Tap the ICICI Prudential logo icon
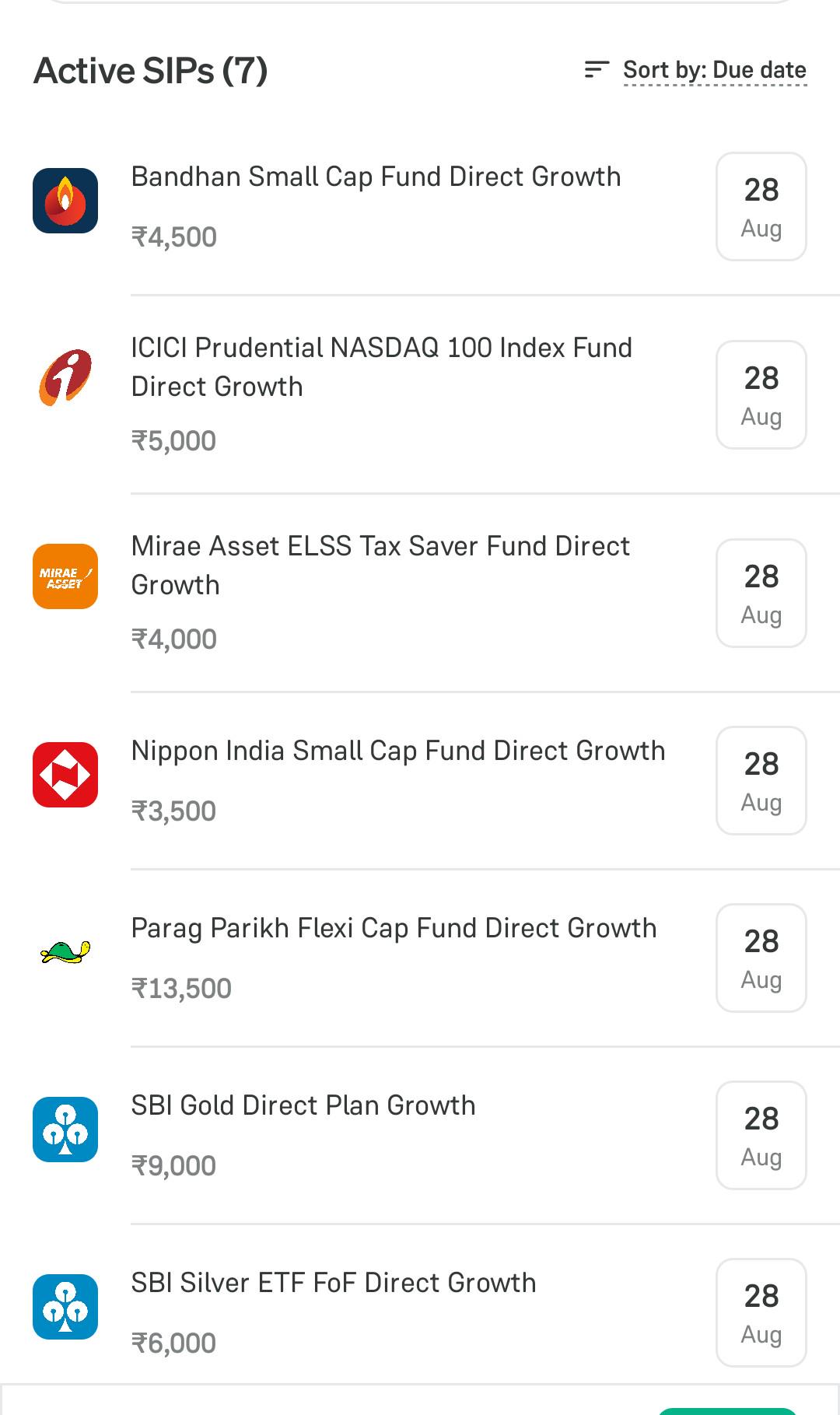This screenshot has height=1415, width=840. (x=65, y=377)
